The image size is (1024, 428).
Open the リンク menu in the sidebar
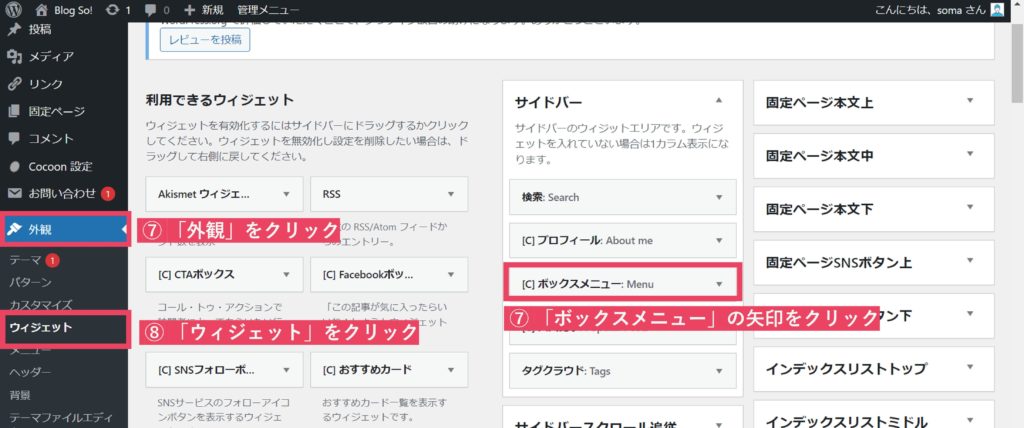(x=46, y=84)
